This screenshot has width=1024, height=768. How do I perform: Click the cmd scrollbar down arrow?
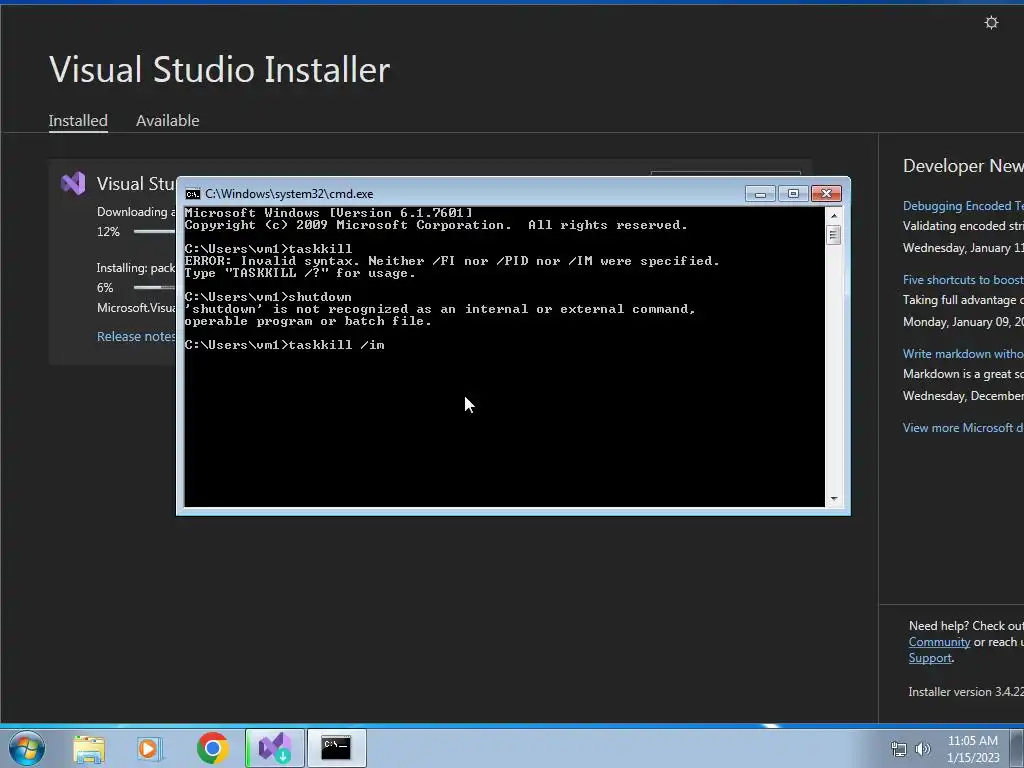point(833,499)
